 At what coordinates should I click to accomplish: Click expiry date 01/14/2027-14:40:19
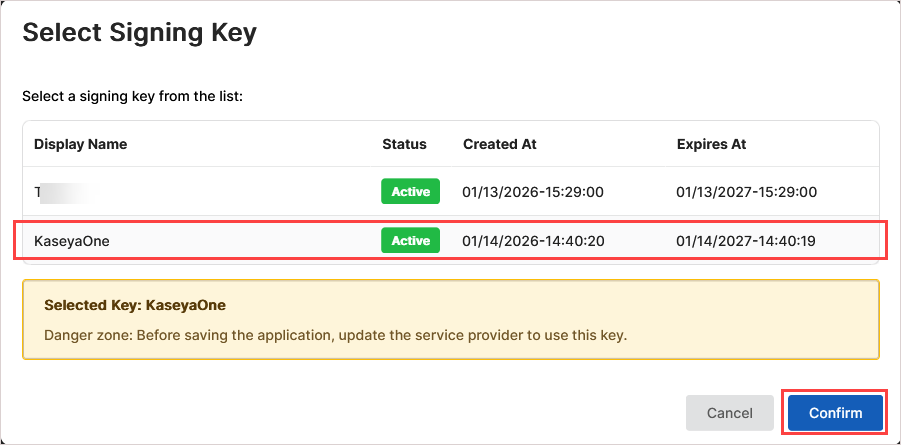click(747, 241)
